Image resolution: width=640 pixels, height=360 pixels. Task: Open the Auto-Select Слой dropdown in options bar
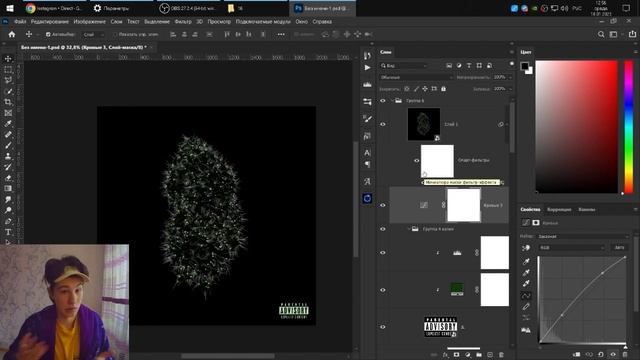coord(93,35)
